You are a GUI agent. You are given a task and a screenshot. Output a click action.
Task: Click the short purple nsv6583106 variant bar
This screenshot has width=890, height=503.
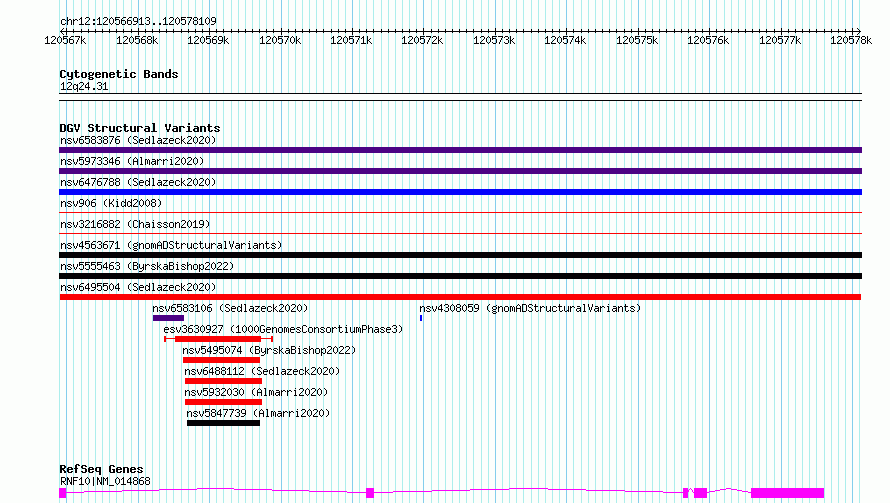(168, 318)
